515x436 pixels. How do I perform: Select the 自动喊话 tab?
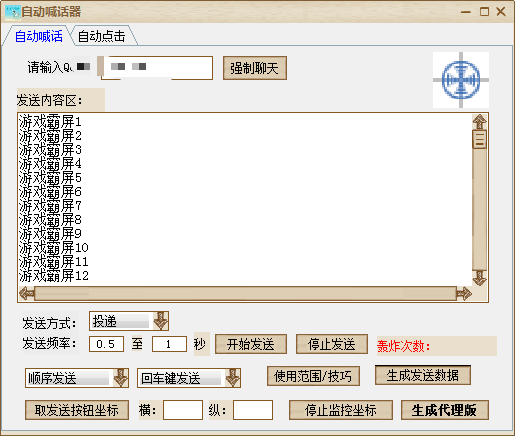pos(39,36)
